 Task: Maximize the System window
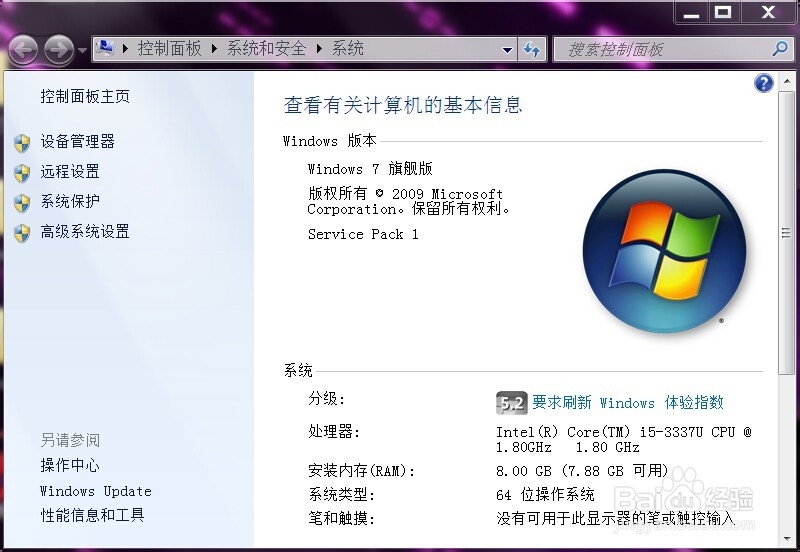(722, 12)
